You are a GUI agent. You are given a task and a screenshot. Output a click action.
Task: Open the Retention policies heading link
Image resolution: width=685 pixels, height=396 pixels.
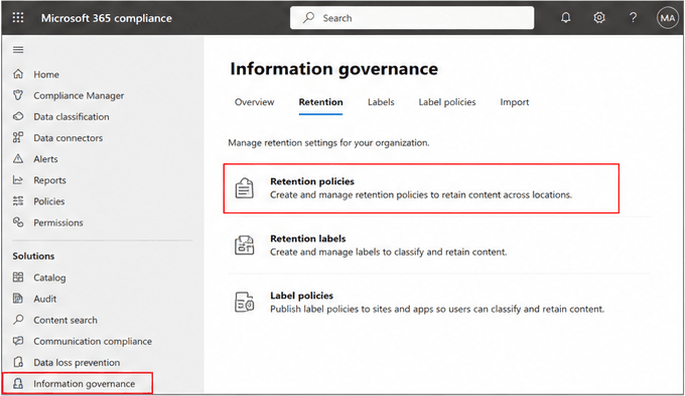[x=312, y=181]
